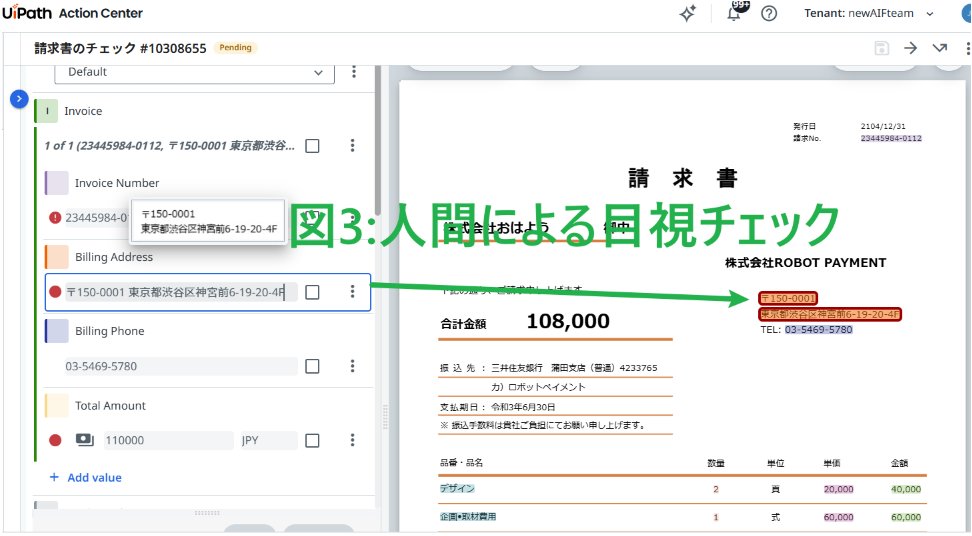The image size is (972, 536).
Task: Open the Tenant newAIFteam dropdown
Action: pos(868,13)
